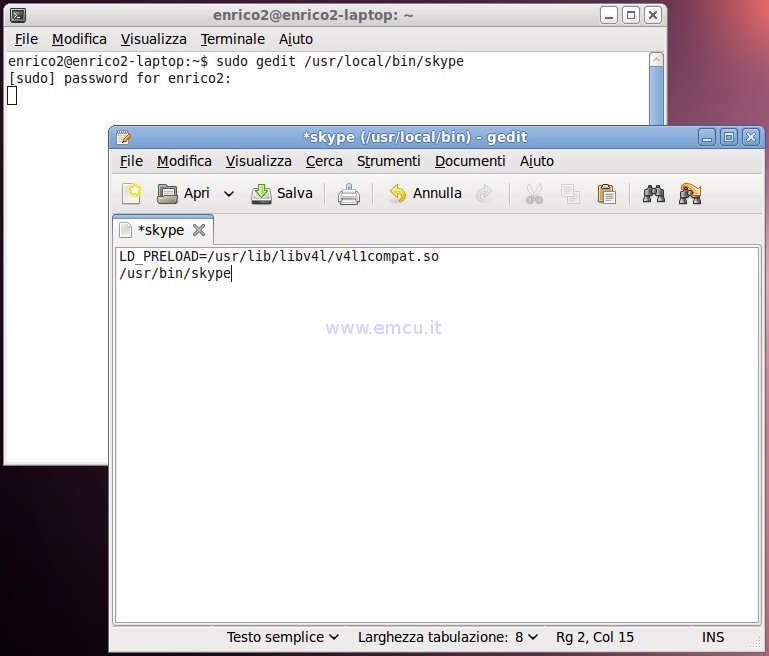This screenshot has width=769, height=656.
Task: Open gedit Visualizza menu
Action: click(x=258, y=161)
